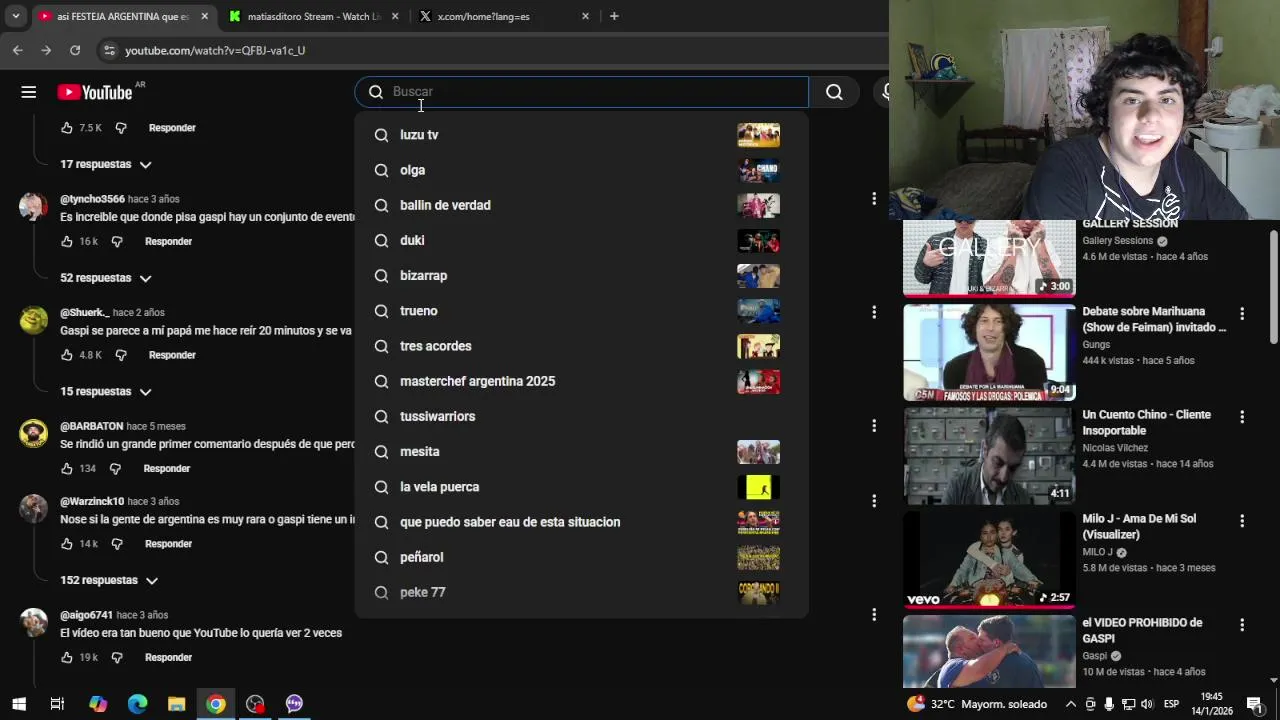
Task: Select 'masterchef argentina 2025' suggestion
Action: click(581, 381)
